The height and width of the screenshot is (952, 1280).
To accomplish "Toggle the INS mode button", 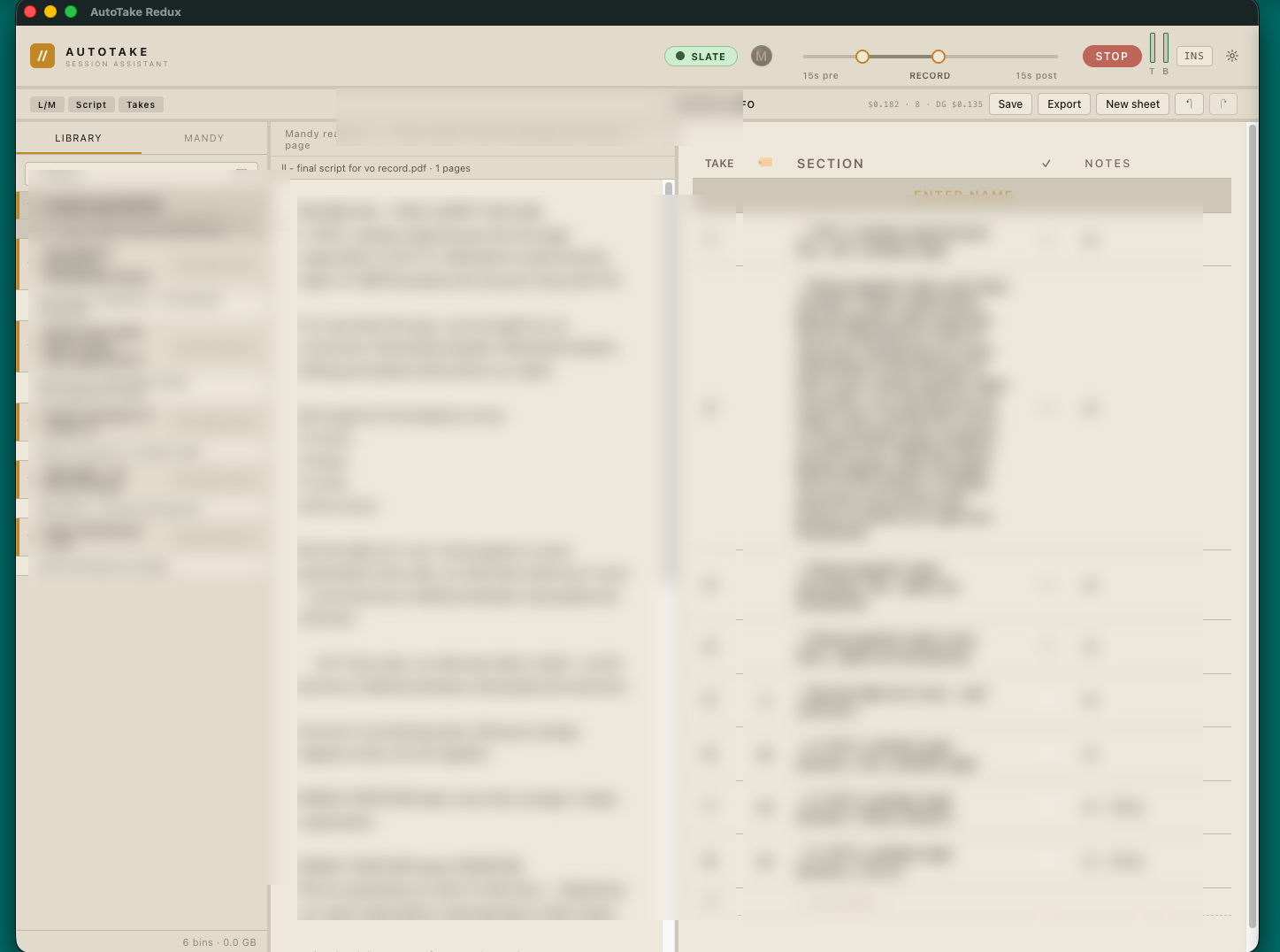I will 1194,56.
